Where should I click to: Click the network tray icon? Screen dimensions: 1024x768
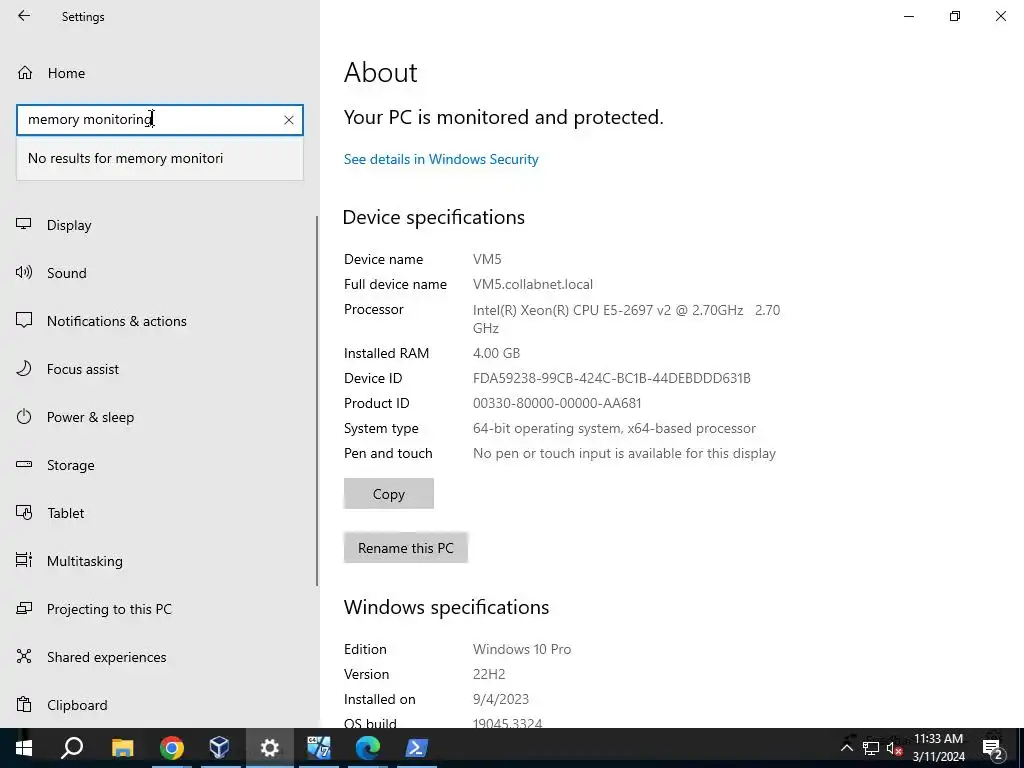870,748
